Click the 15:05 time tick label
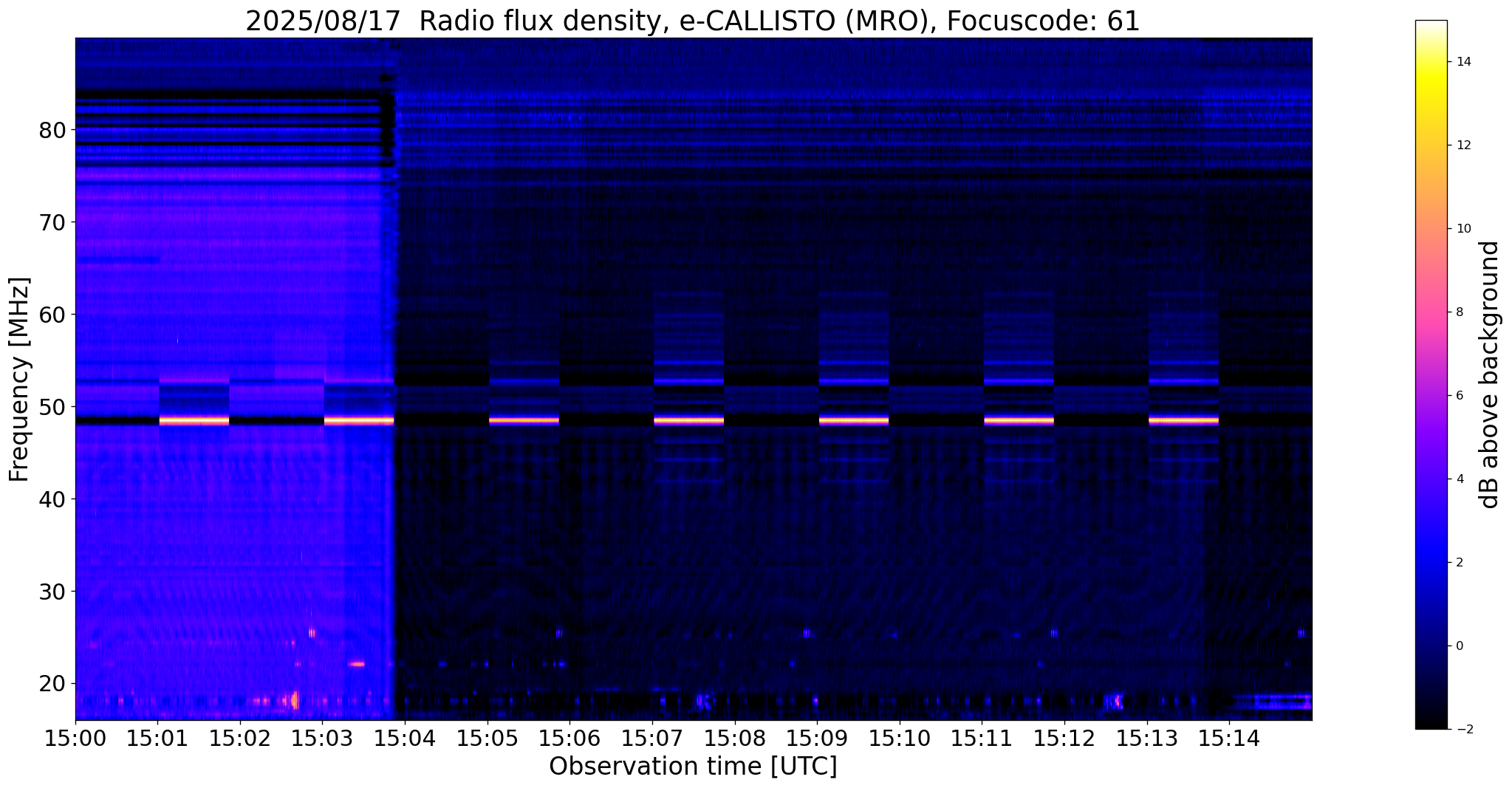This screenshot has height=788, width=1512. [488, 738]
